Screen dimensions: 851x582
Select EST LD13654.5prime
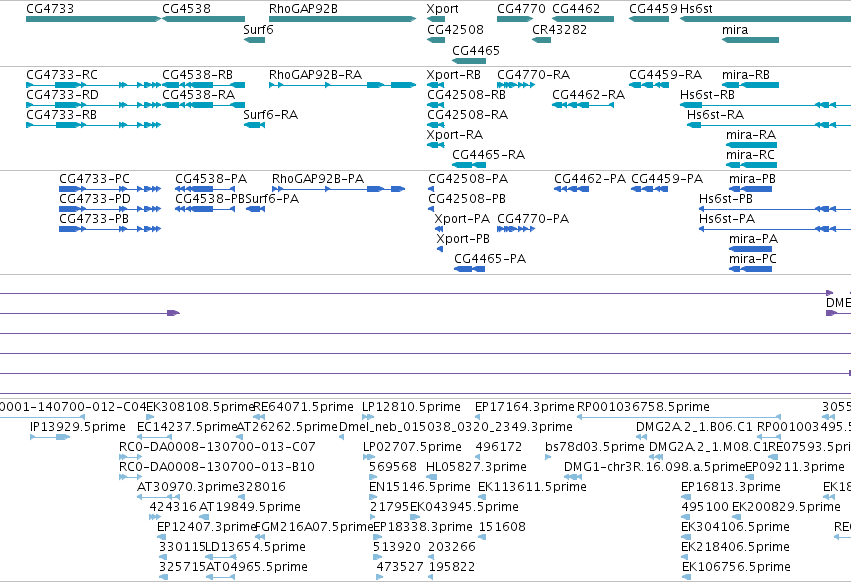220,557
